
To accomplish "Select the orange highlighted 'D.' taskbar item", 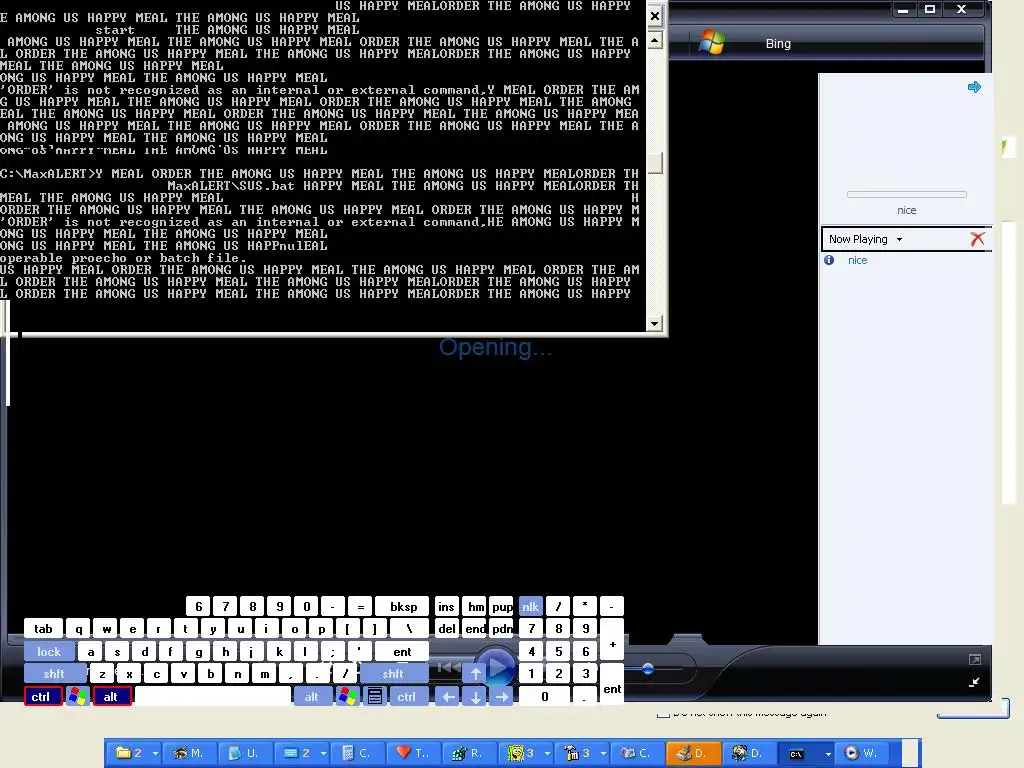I will [693, 753].
